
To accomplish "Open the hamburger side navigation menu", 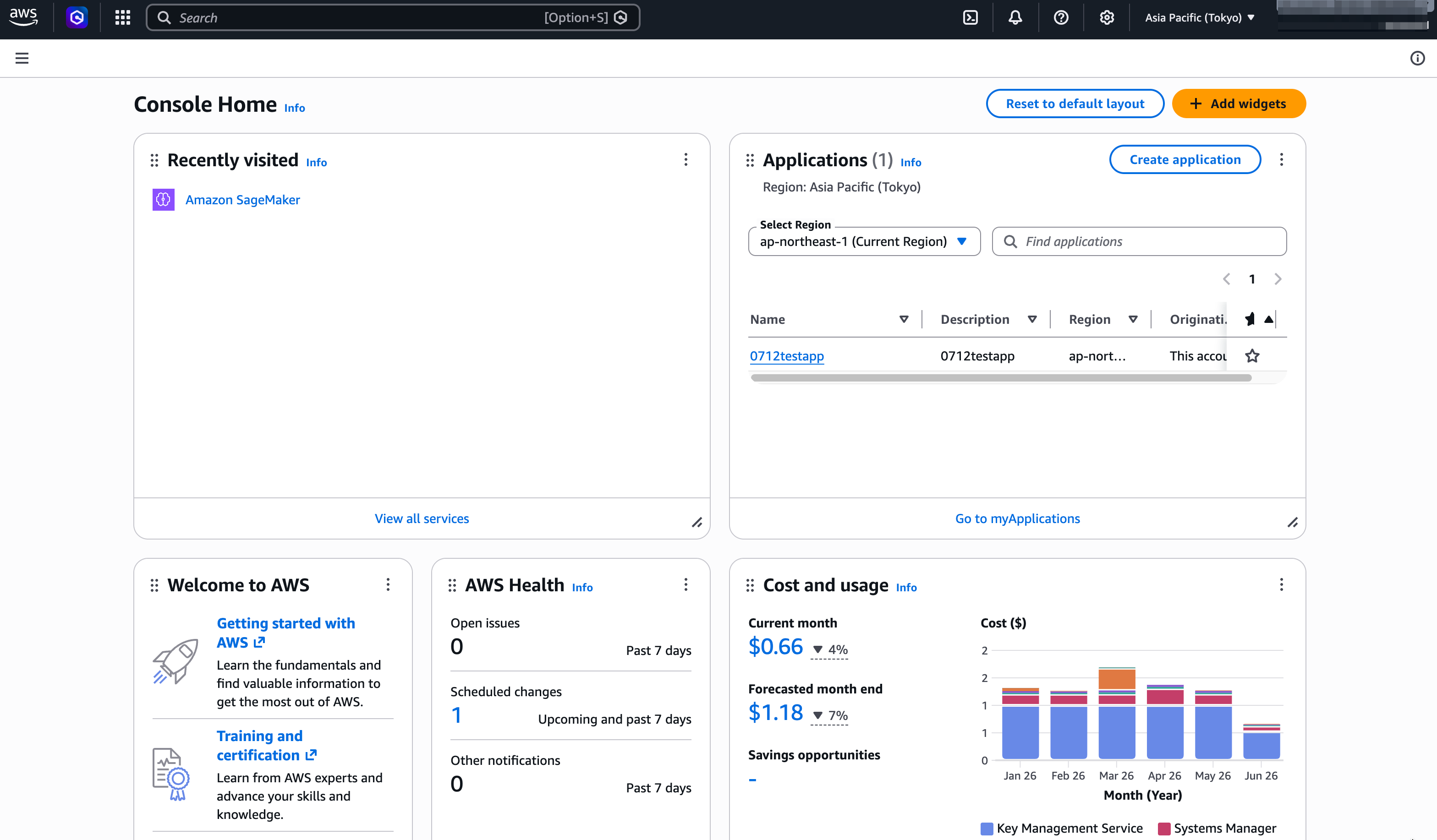I will (22, 58).
